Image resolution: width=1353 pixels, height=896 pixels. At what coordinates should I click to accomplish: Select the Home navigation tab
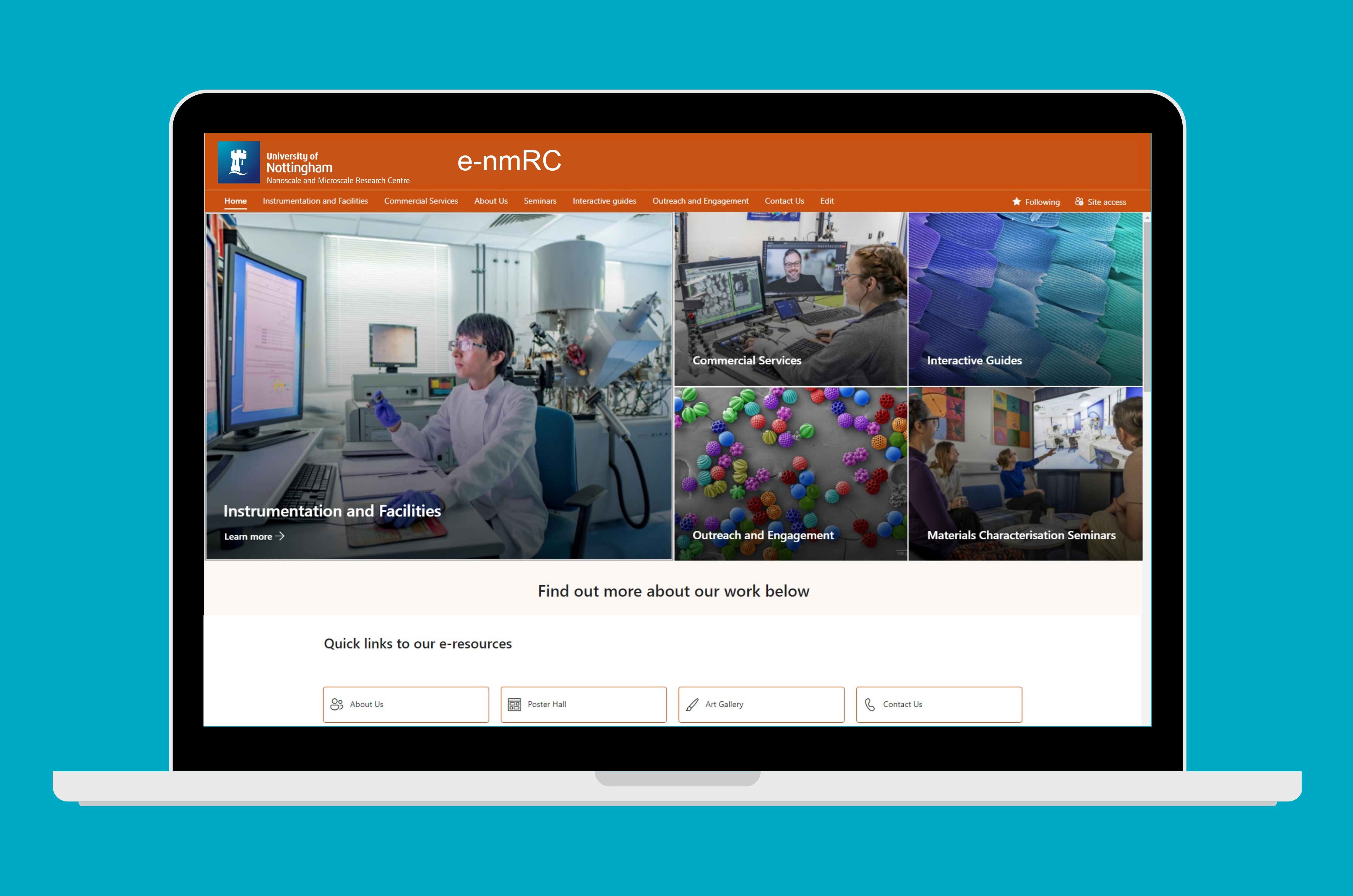click(x=235, y=201)
